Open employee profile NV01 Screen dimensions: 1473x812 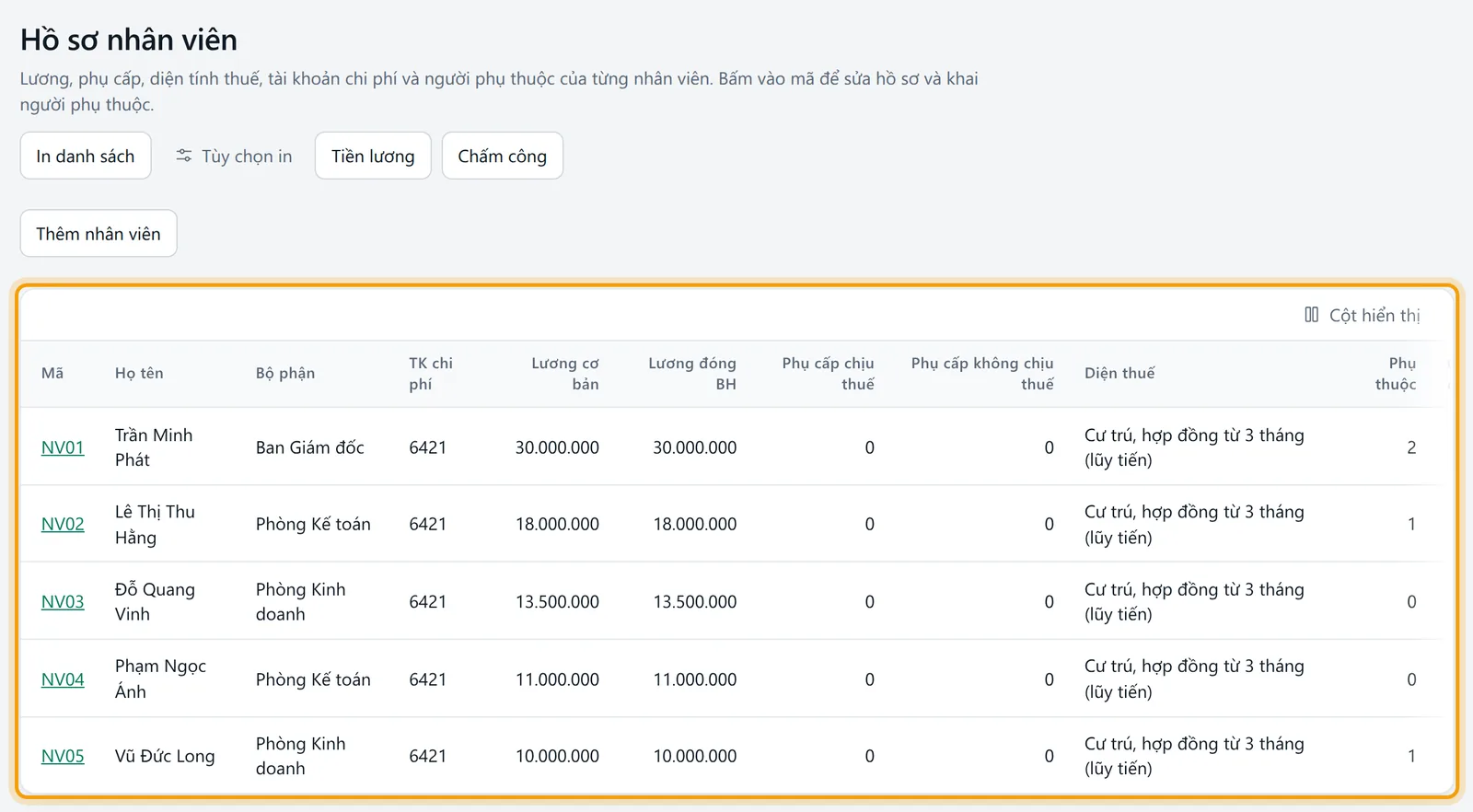coord(63,447)
